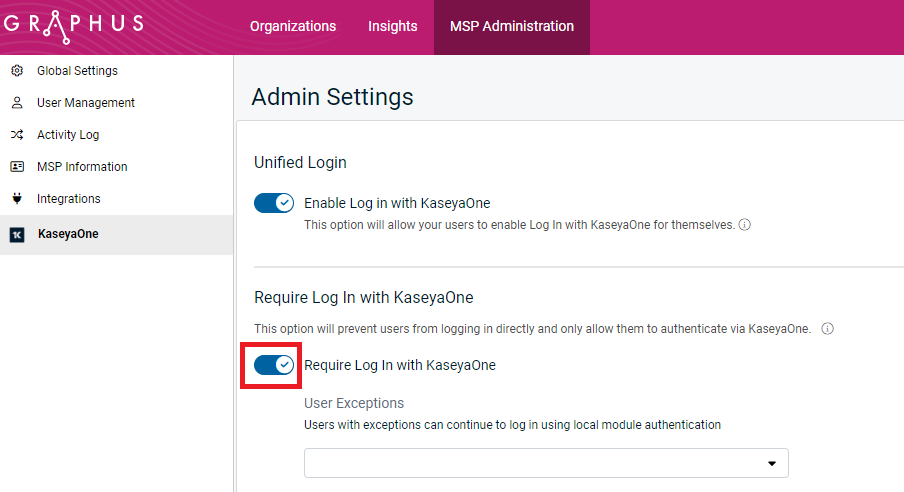Click info icon beside Unified Login description
Image resolution: width=904 pixels, height=492 pixels.
(744, 225)
